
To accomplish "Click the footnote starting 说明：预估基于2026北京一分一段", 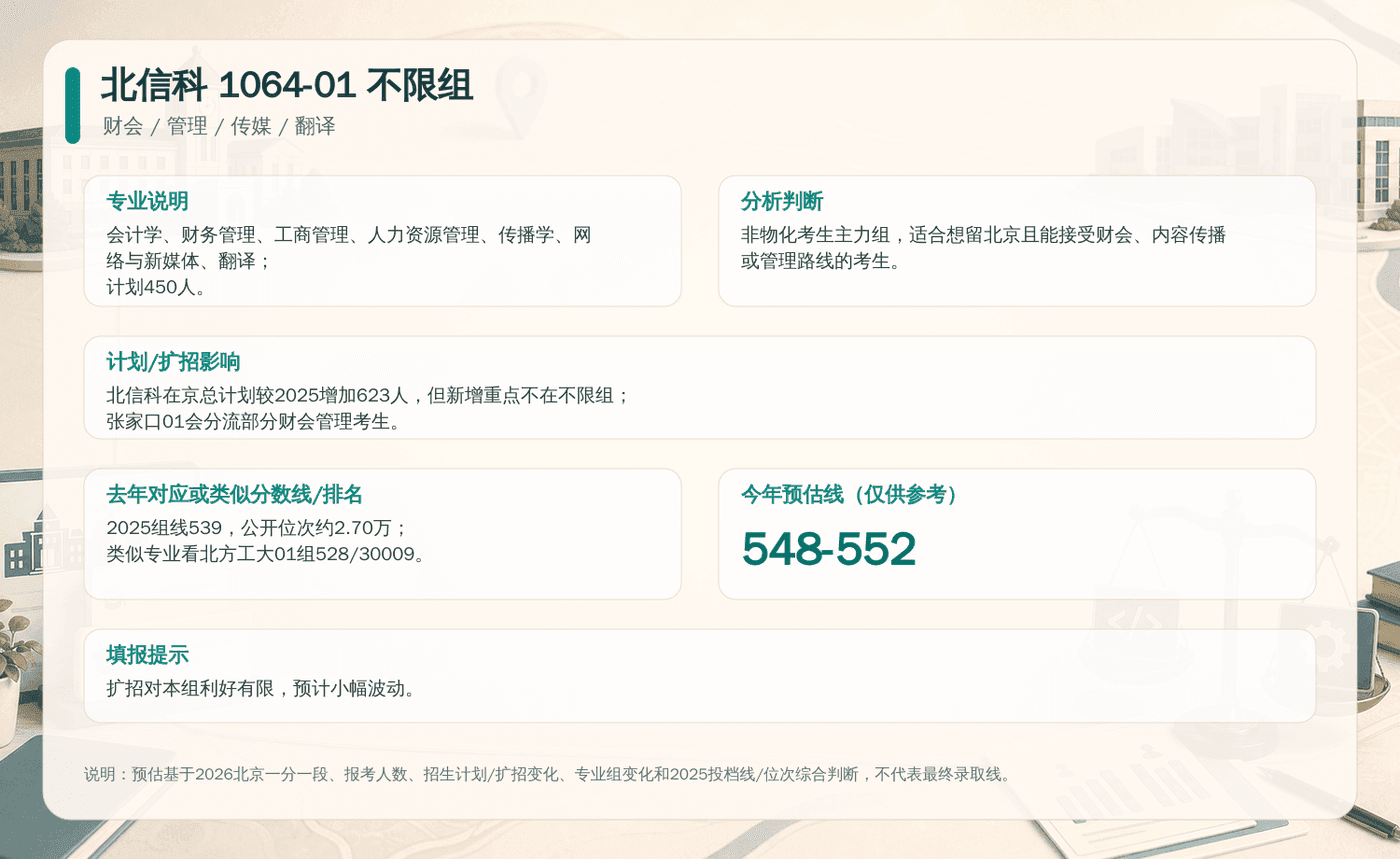I will point(549,774).
